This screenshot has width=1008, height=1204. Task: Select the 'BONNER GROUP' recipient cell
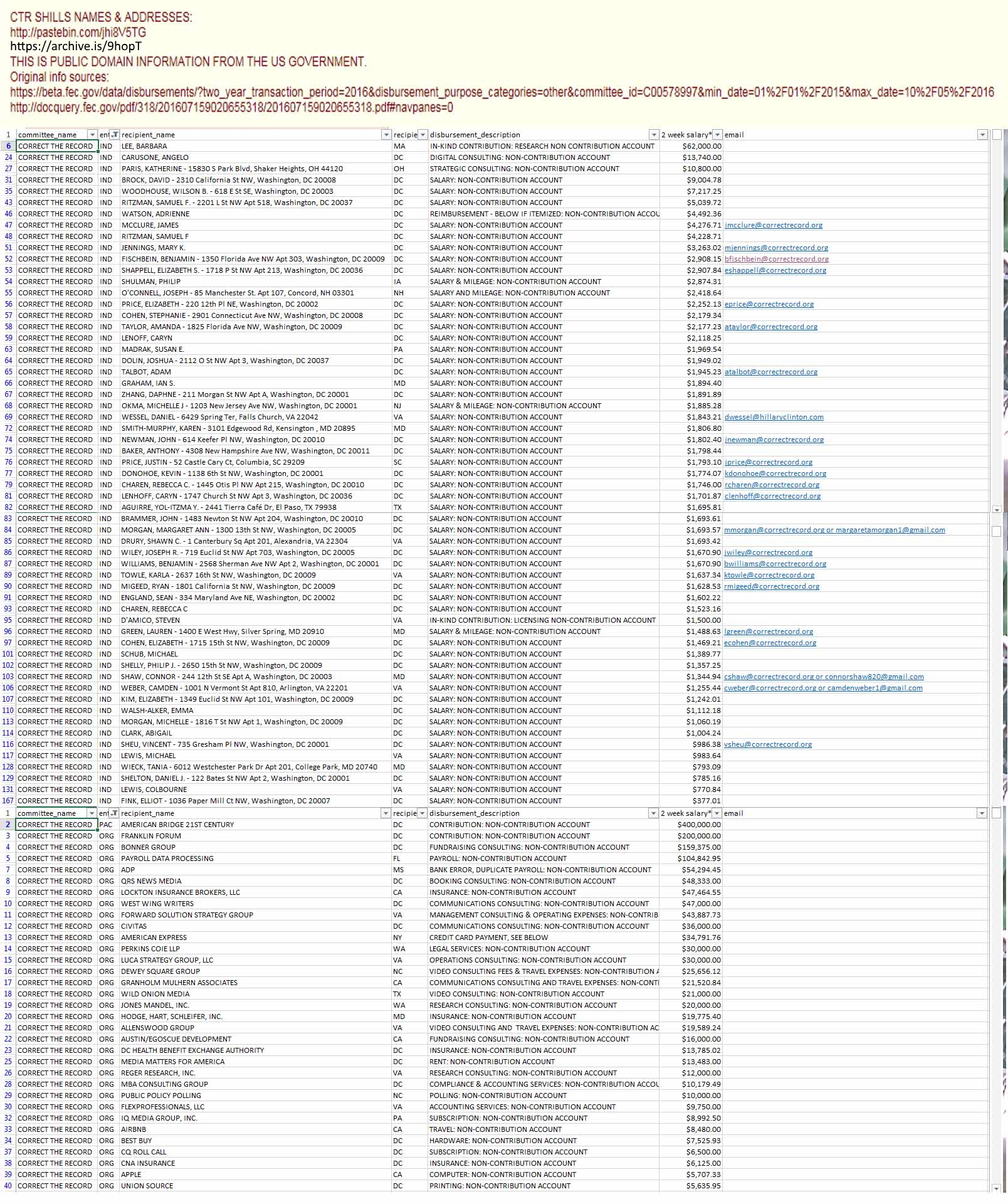tap(255, 847)
